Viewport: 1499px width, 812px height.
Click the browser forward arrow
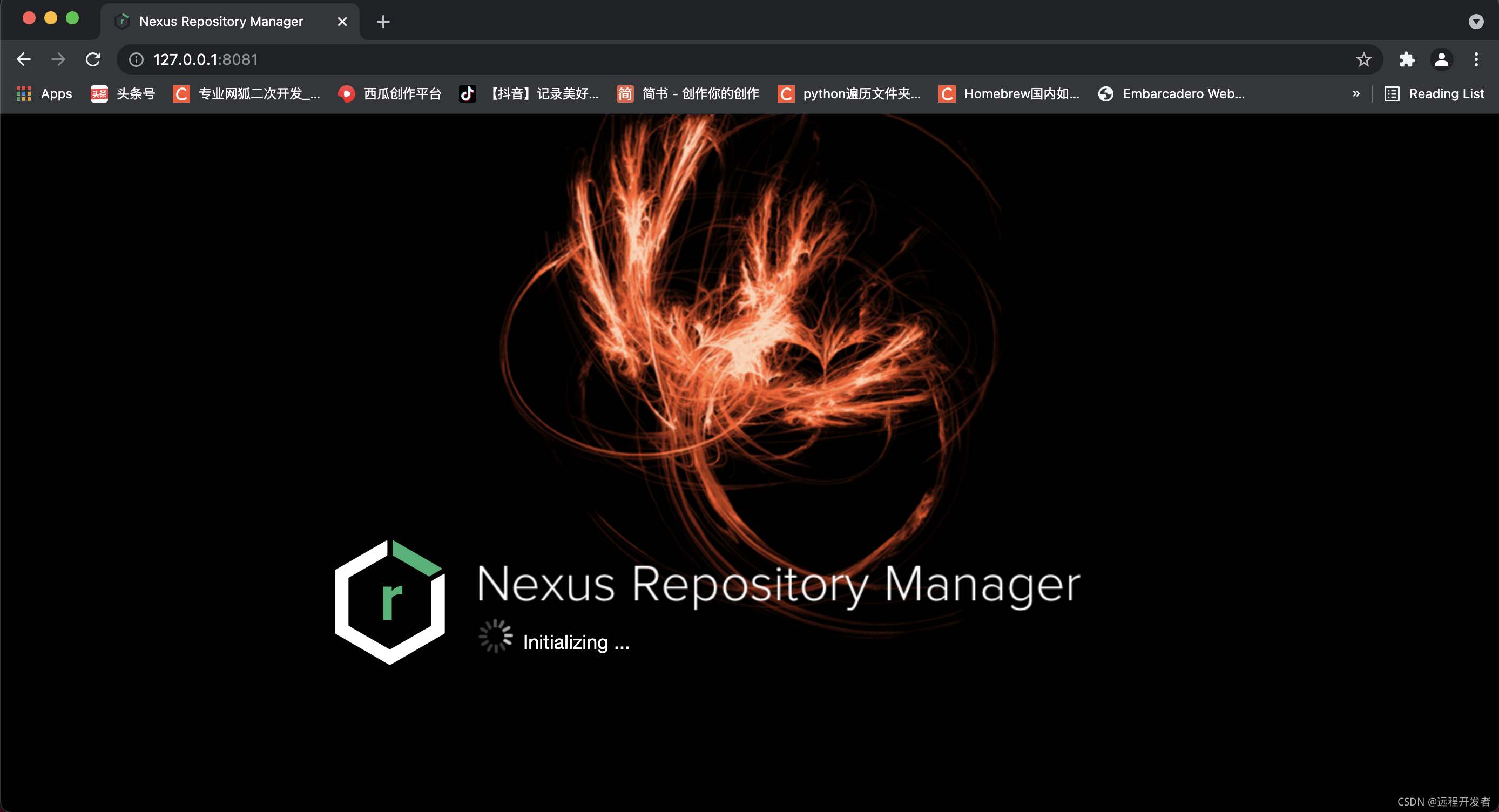coord(58,59)
